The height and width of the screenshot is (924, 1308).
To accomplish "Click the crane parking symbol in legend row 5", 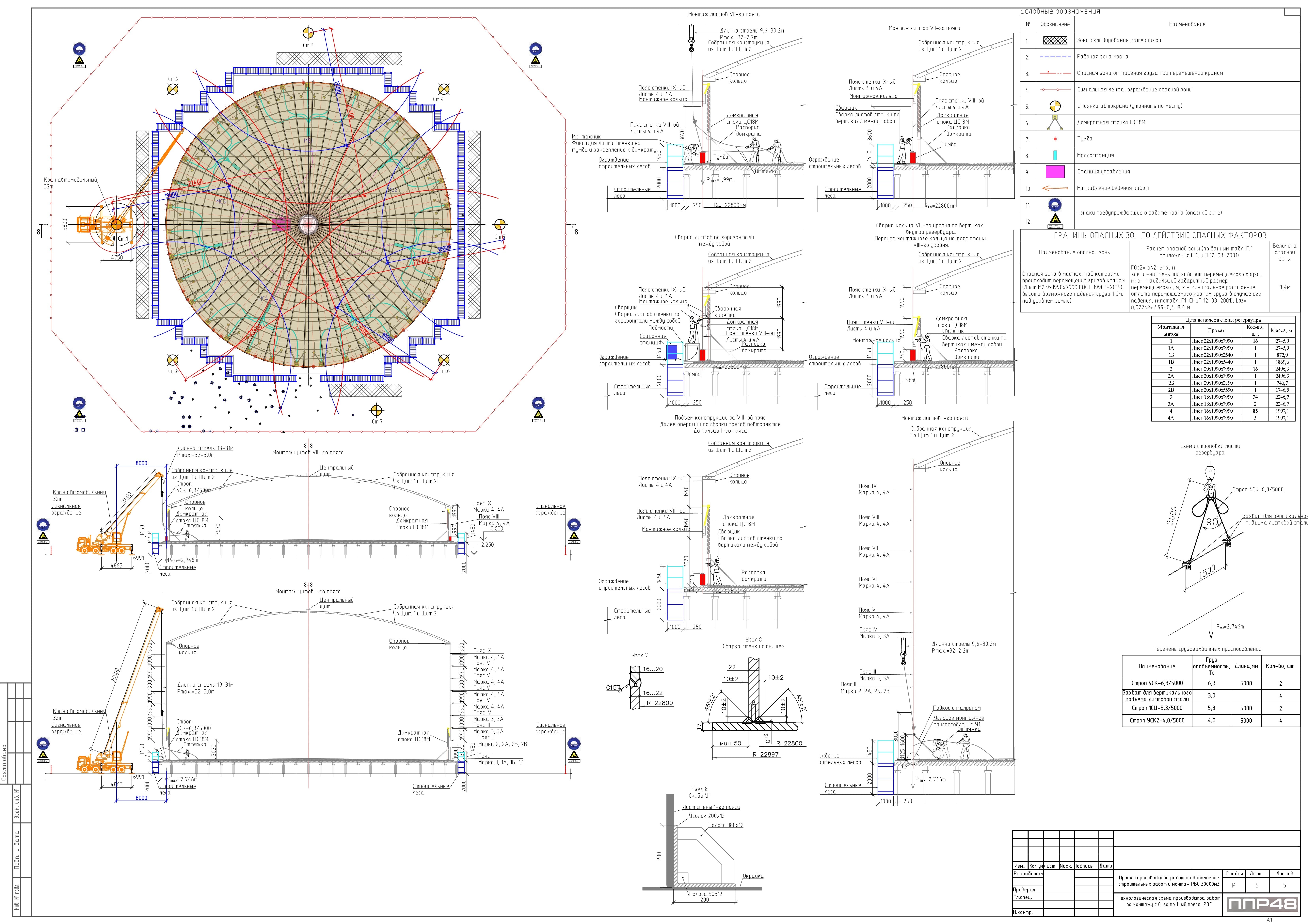I will [x=1055, y=106].
